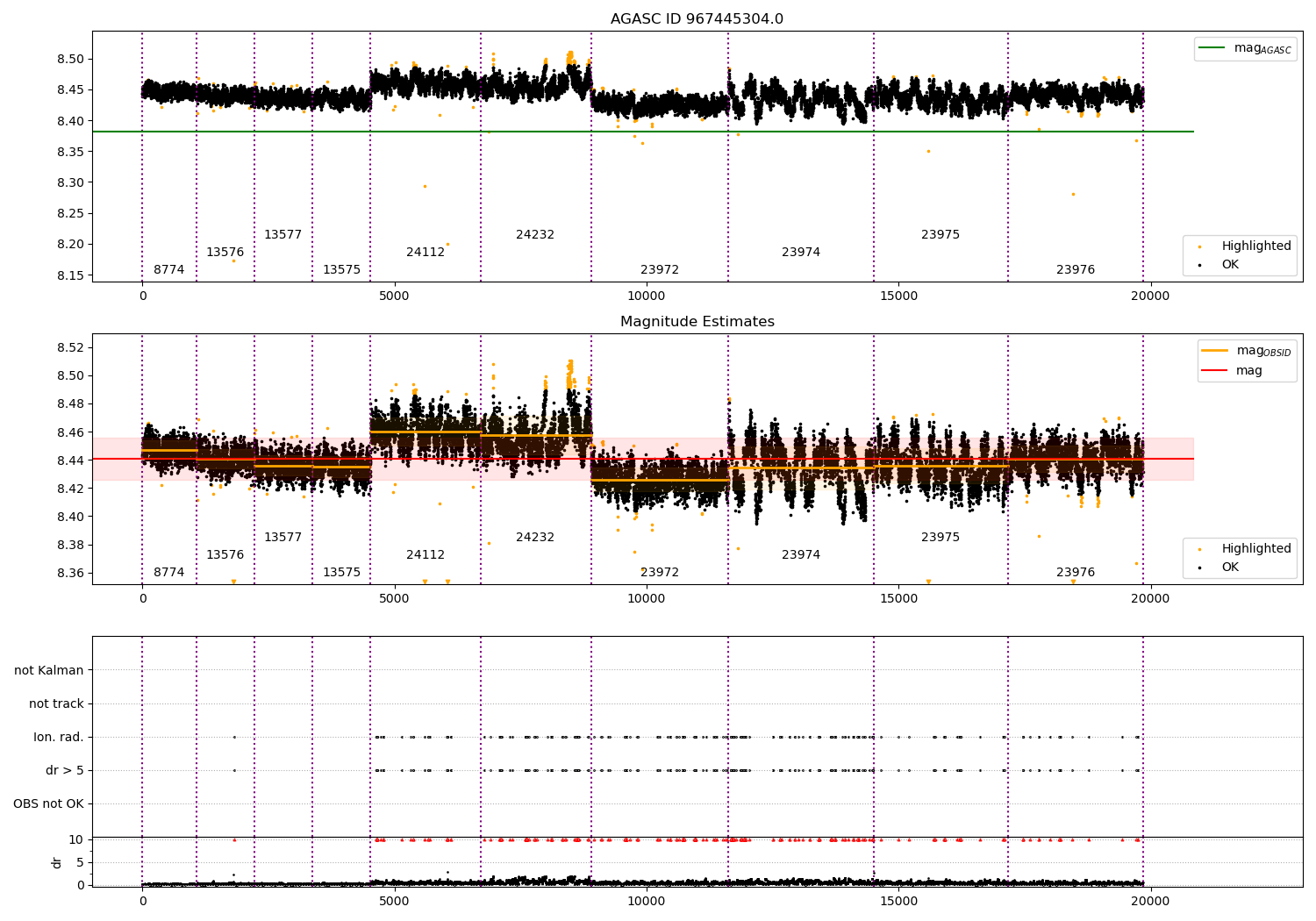Click OBSID label 24112 in top plot

coord(426,253)
